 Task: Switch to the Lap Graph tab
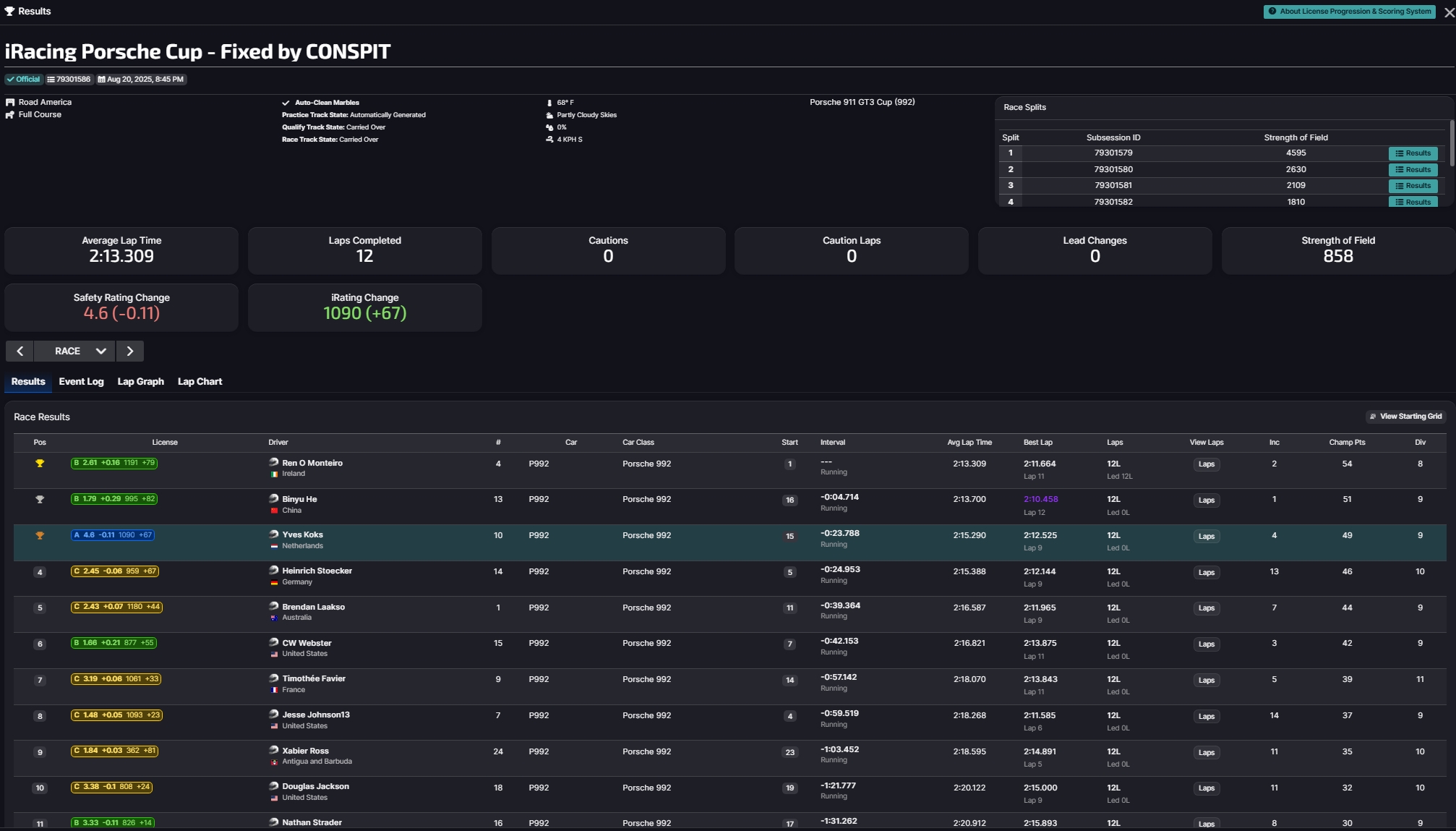pos(140,382)
